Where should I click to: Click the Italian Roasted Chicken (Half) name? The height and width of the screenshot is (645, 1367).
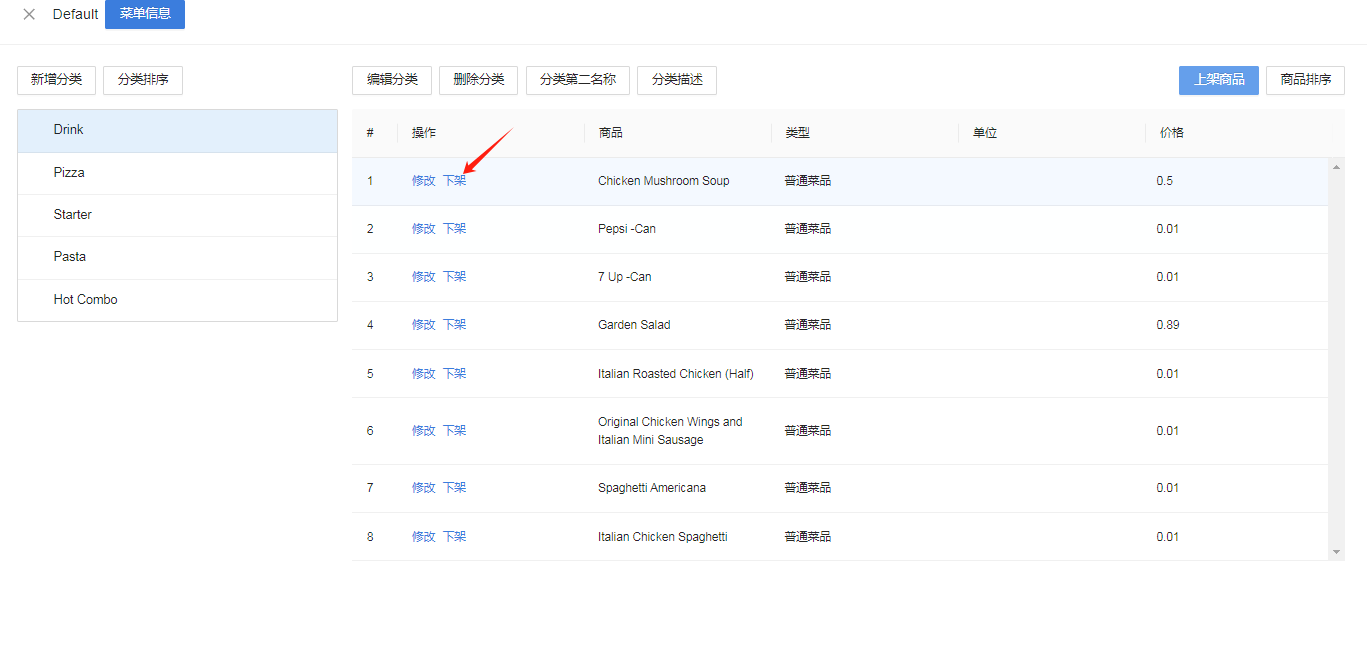pos(676,374)
